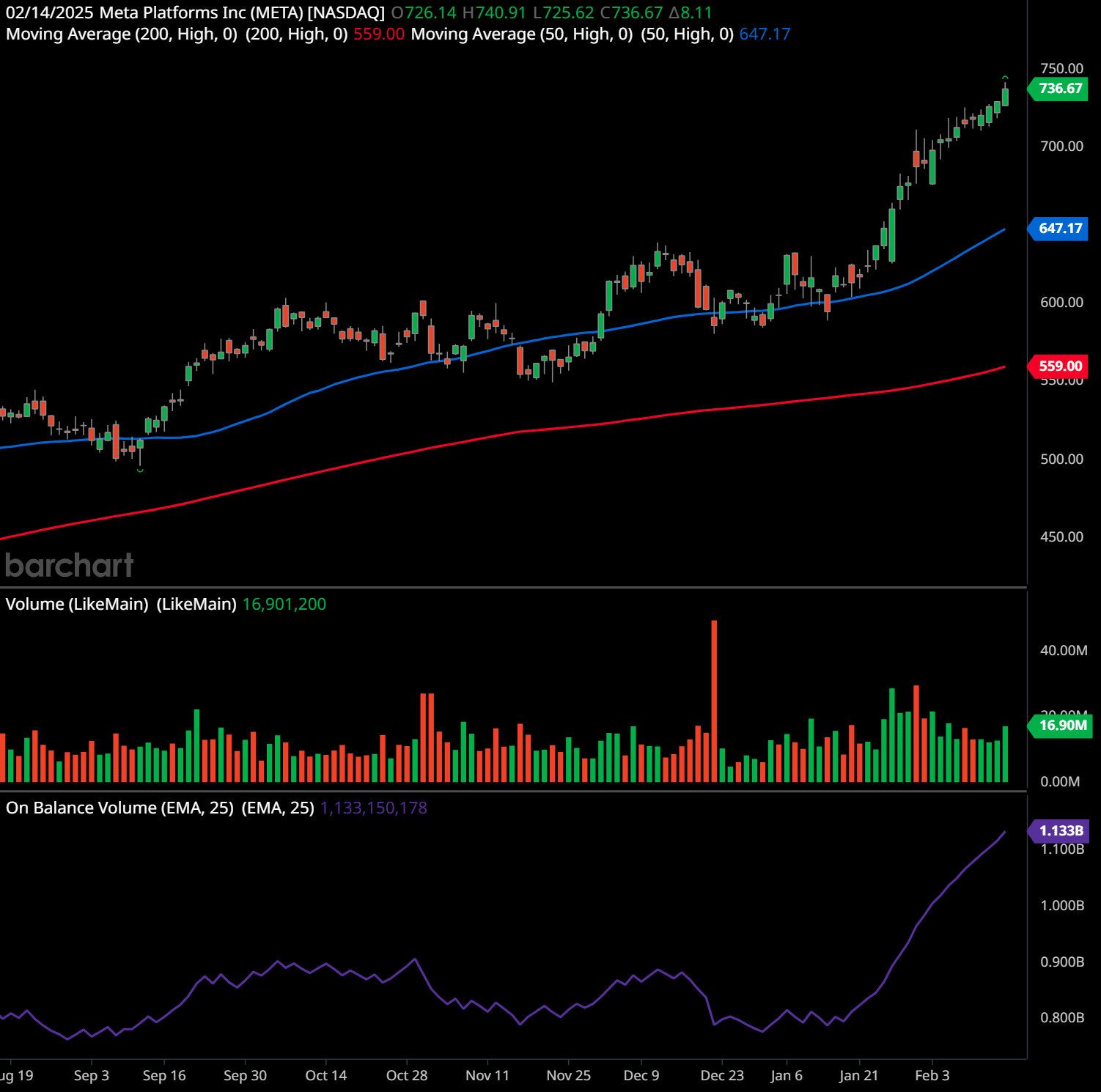Image resolution: width=1101 pixels, height=1092 pixels.
Task: Click the 750.00 price axis label
Action: [1061, 68]
